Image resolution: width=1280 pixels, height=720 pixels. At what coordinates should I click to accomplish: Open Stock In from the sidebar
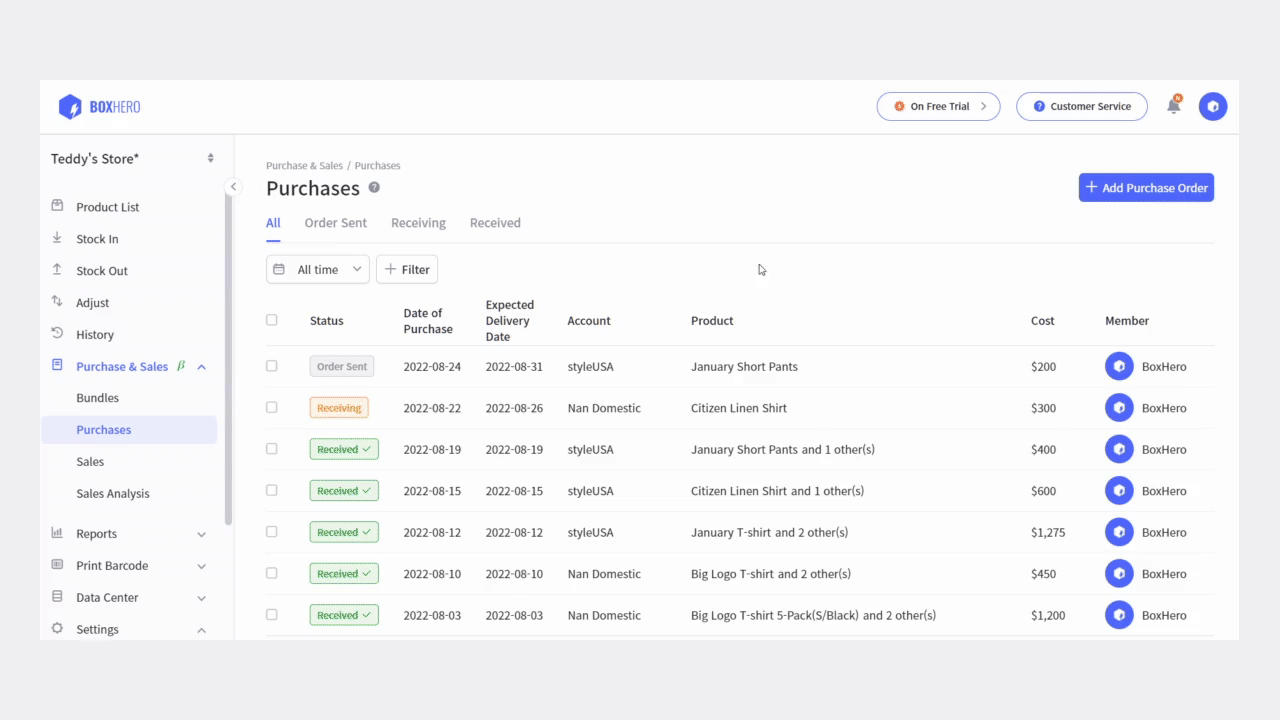coord(97,239)
